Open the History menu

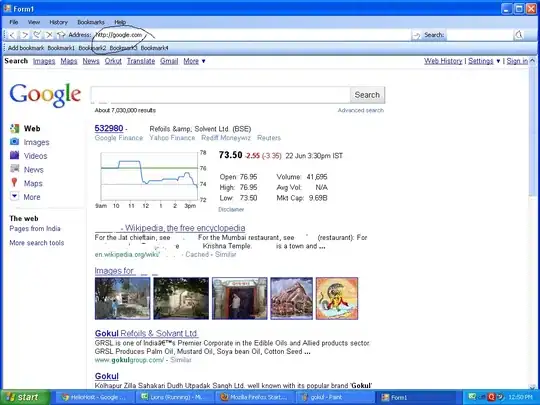(x=59, y=22)
